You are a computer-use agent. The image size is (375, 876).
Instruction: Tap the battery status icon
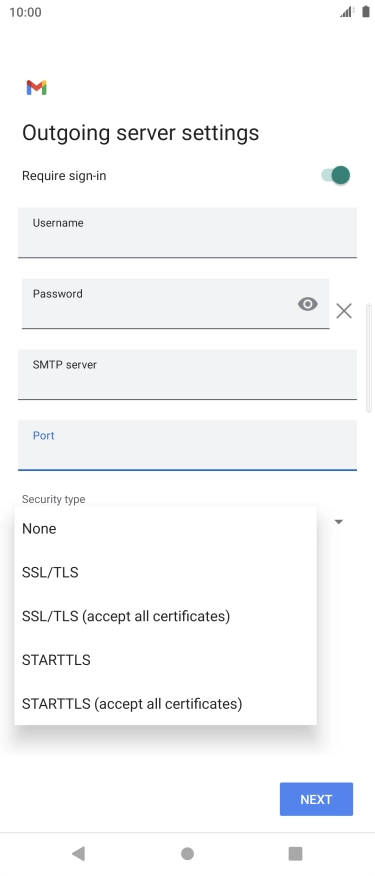tap(365, 12)
